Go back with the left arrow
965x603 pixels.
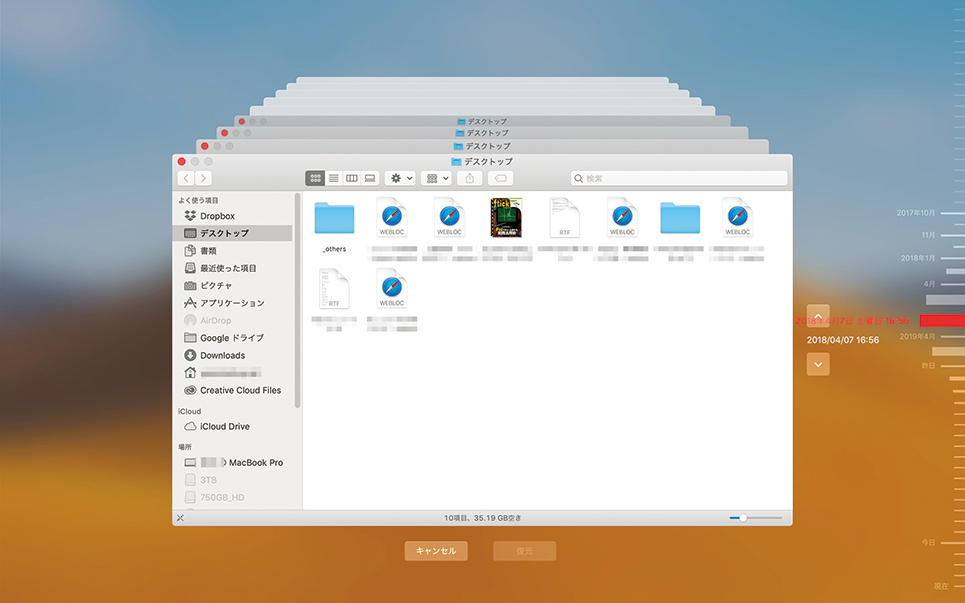pyautogui.click(x=186, y=178)
